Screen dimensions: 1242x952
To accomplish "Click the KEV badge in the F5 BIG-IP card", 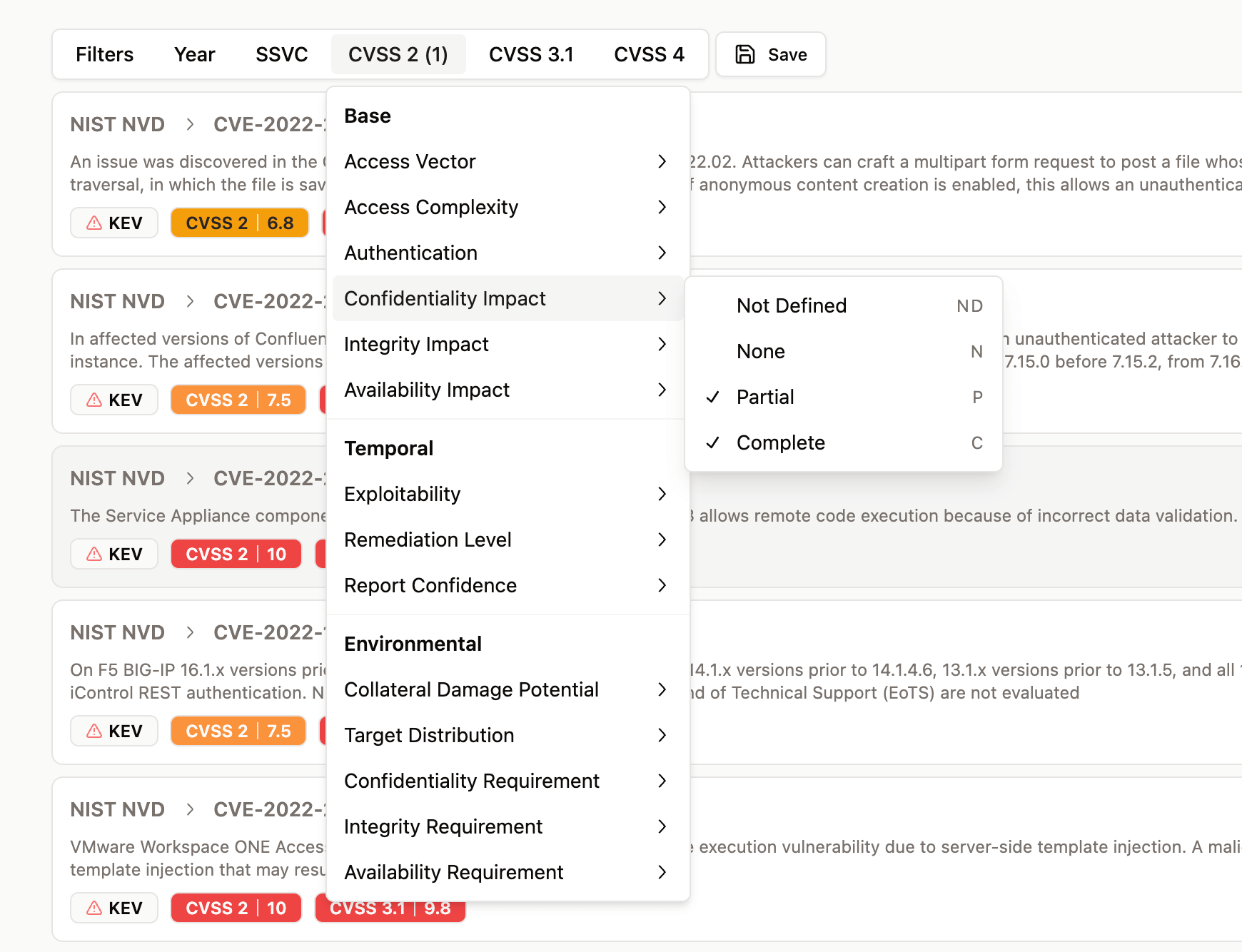I will 114,731.
